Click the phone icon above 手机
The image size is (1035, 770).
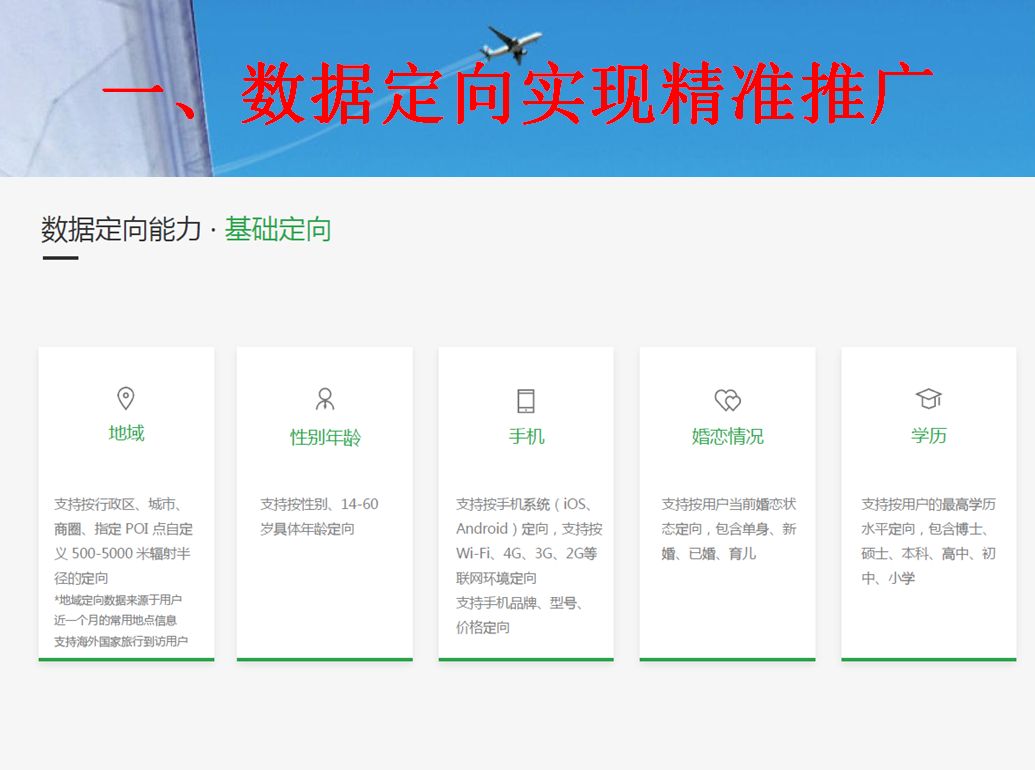(525, 401)
